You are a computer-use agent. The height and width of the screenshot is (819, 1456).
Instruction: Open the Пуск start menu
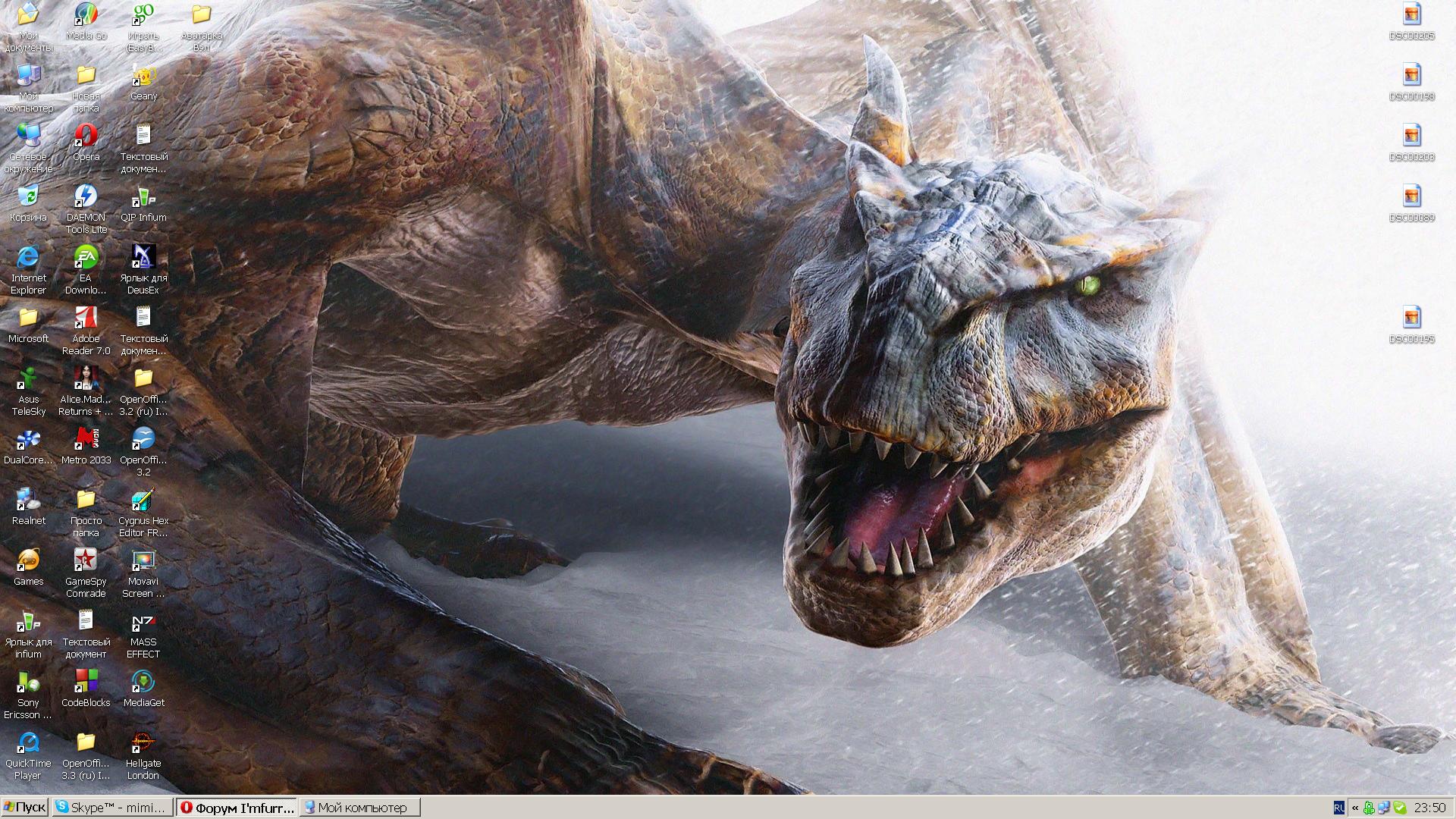pos(24,808)
